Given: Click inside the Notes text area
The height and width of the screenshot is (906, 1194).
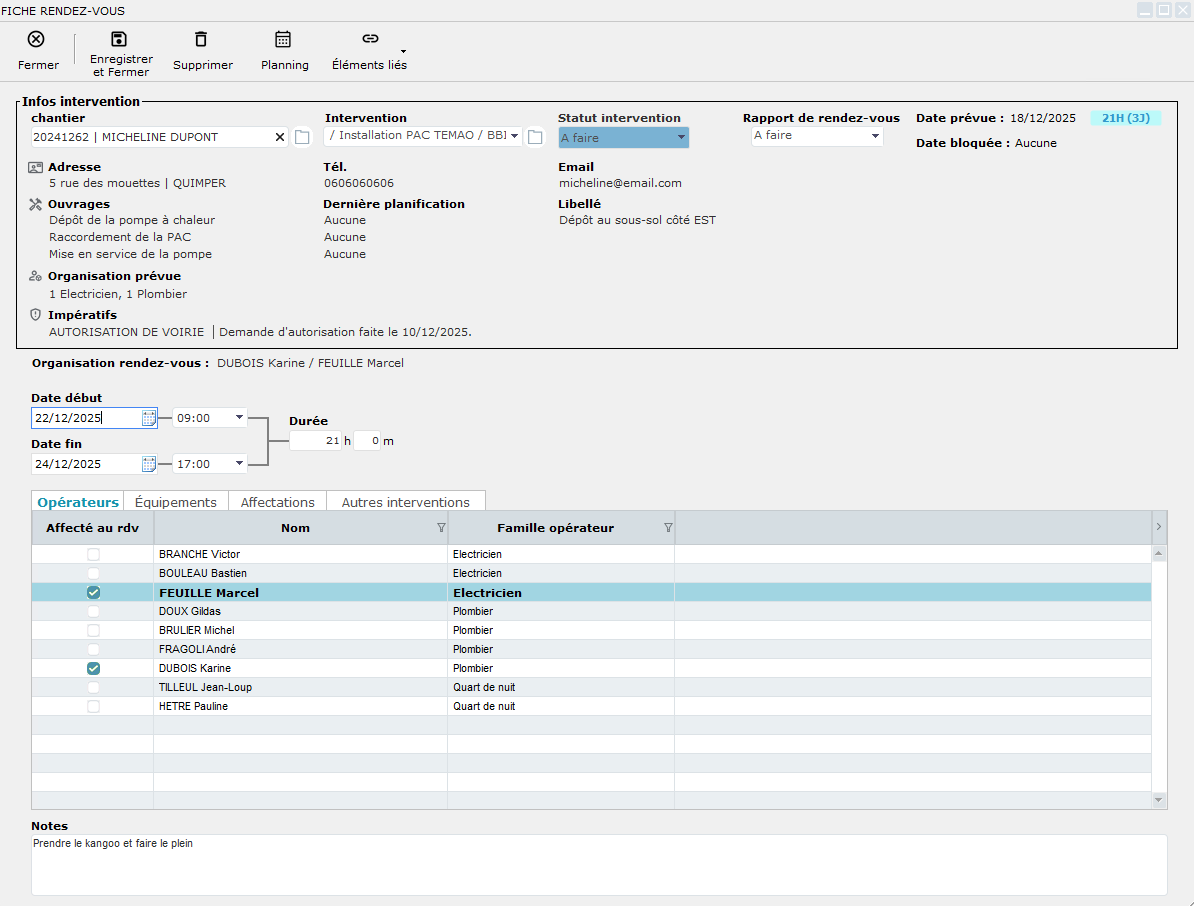Looking at the screenshot, I should click(598, 865).
